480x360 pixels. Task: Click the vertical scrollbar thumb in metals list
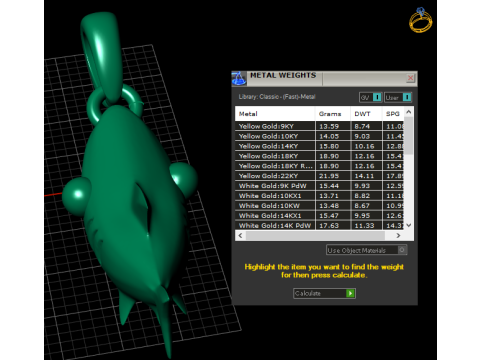point(409,136)
